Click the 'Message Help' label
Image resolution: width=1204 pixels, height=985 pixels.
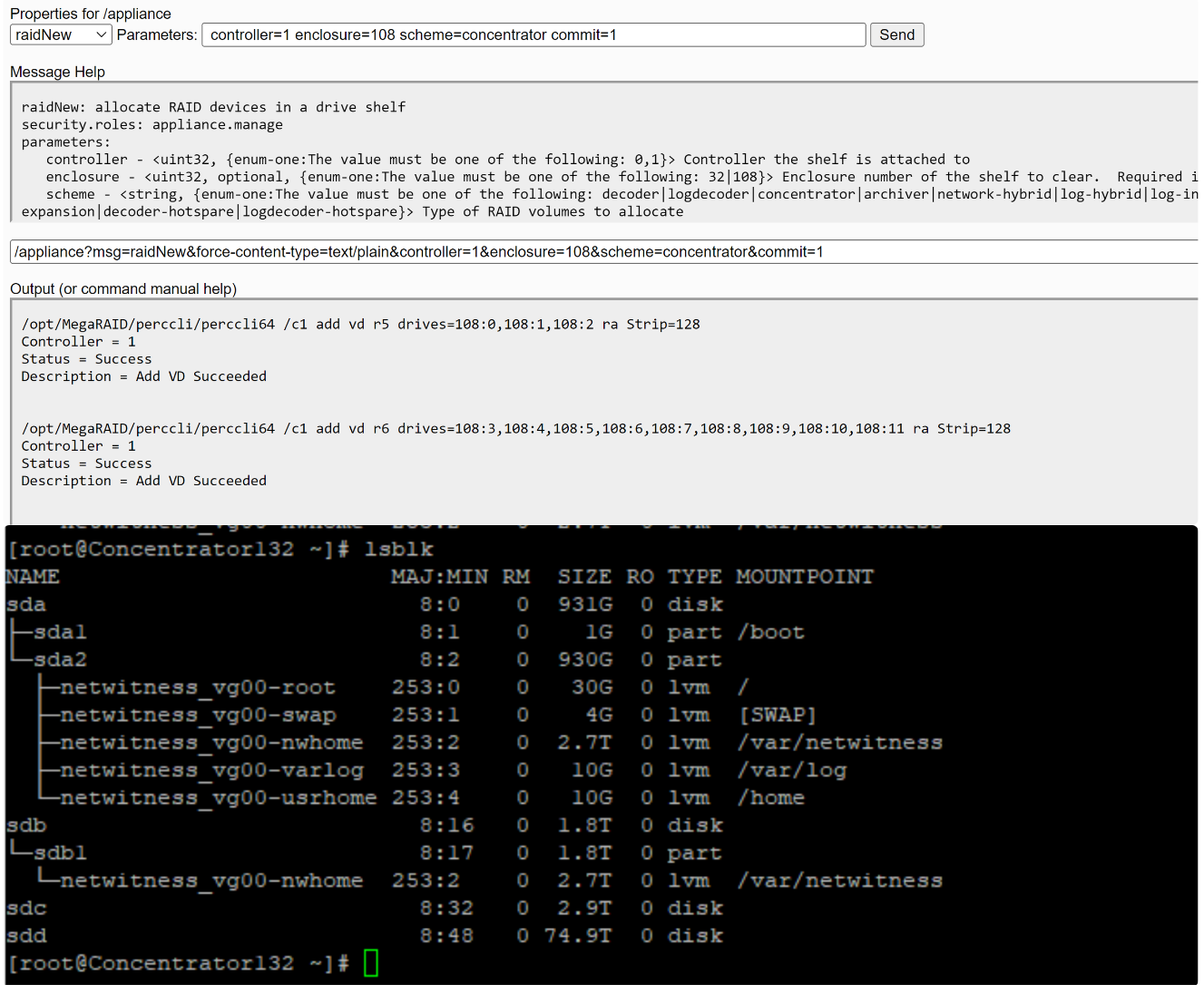(x=57, y=72)
